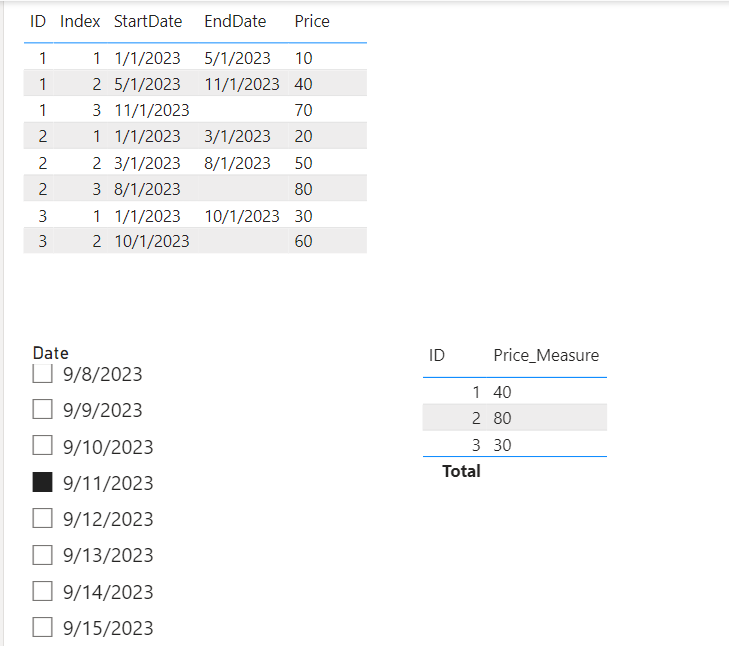Select the Price cell 50
729x646 pixels.
[x=303, y=163]
